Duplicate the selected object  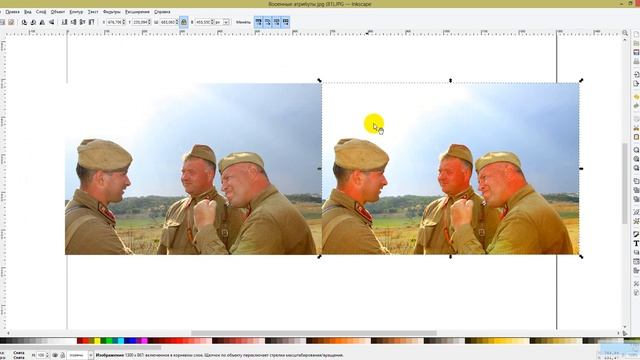point(636,181)
